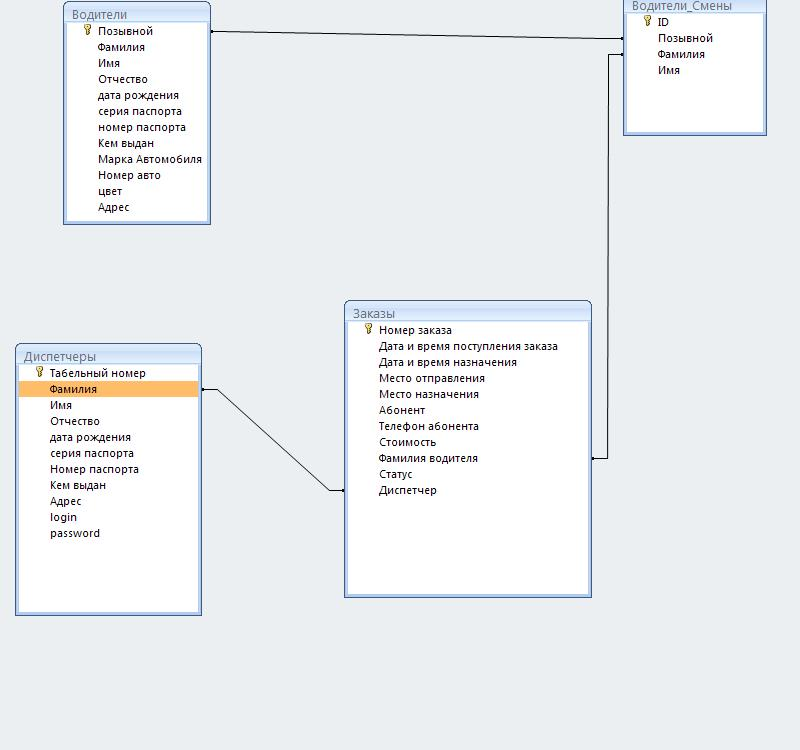Click the relationship line between Водители and Водители_Смены
800x750 pixels.
coord(417,35)
